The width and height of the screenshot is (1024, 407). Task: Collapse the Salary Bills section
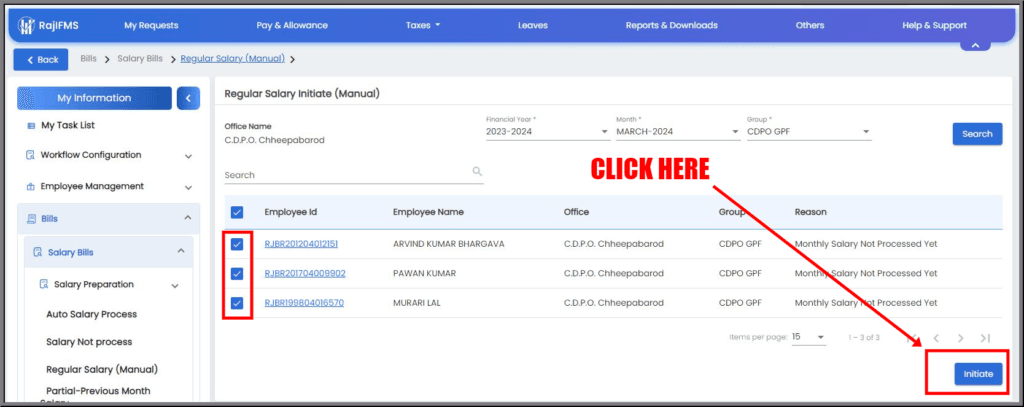coord(181,251)
